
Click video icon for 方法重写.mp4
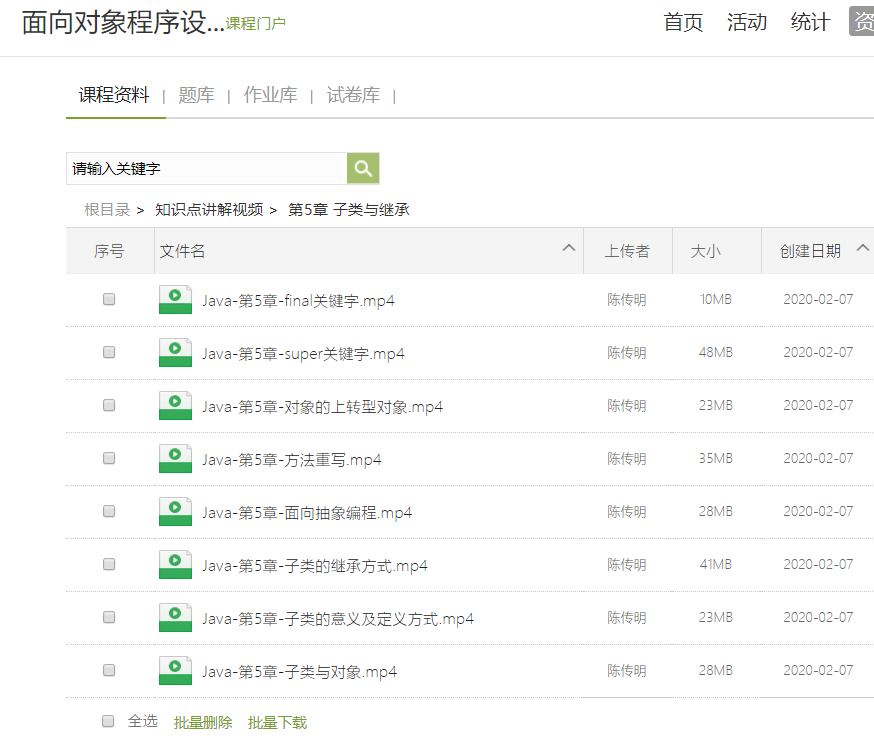[175, 458]
